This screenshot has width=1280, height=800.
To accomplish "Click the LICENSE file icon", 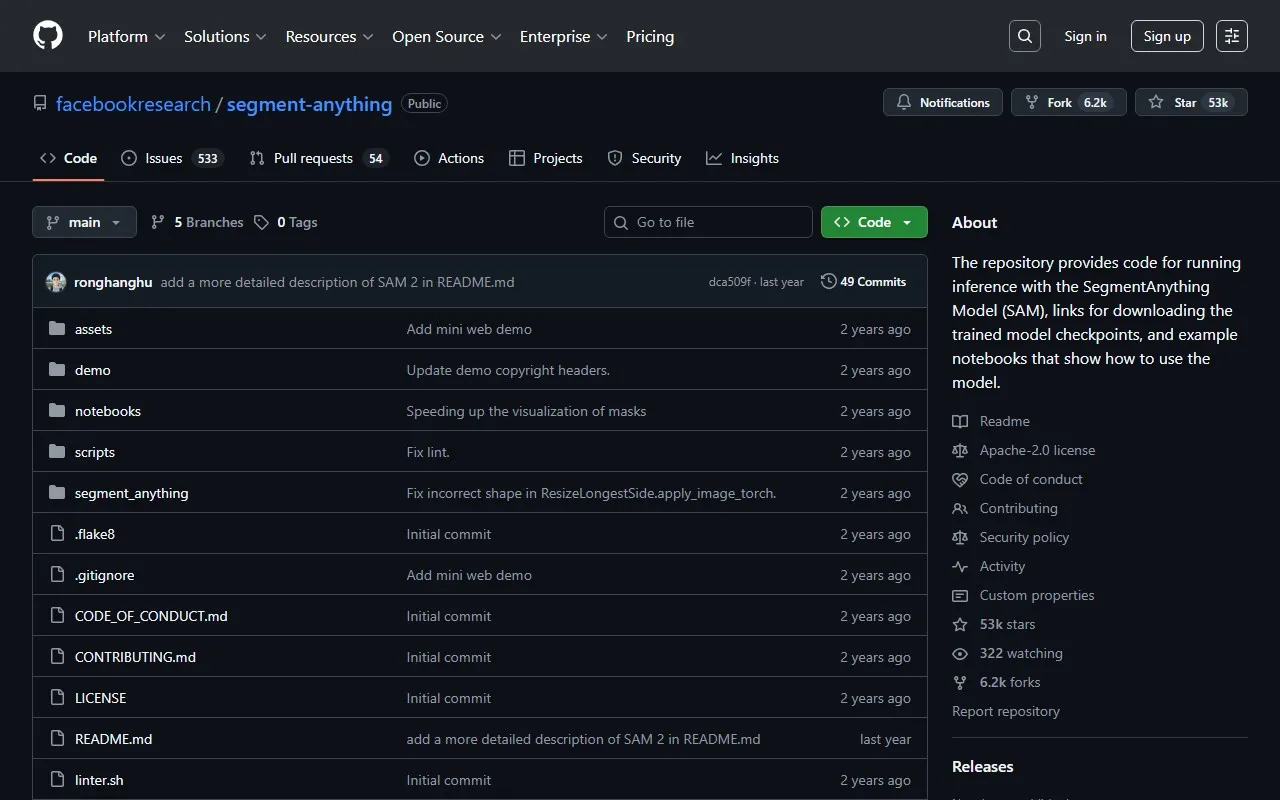I will coord(57,698).
